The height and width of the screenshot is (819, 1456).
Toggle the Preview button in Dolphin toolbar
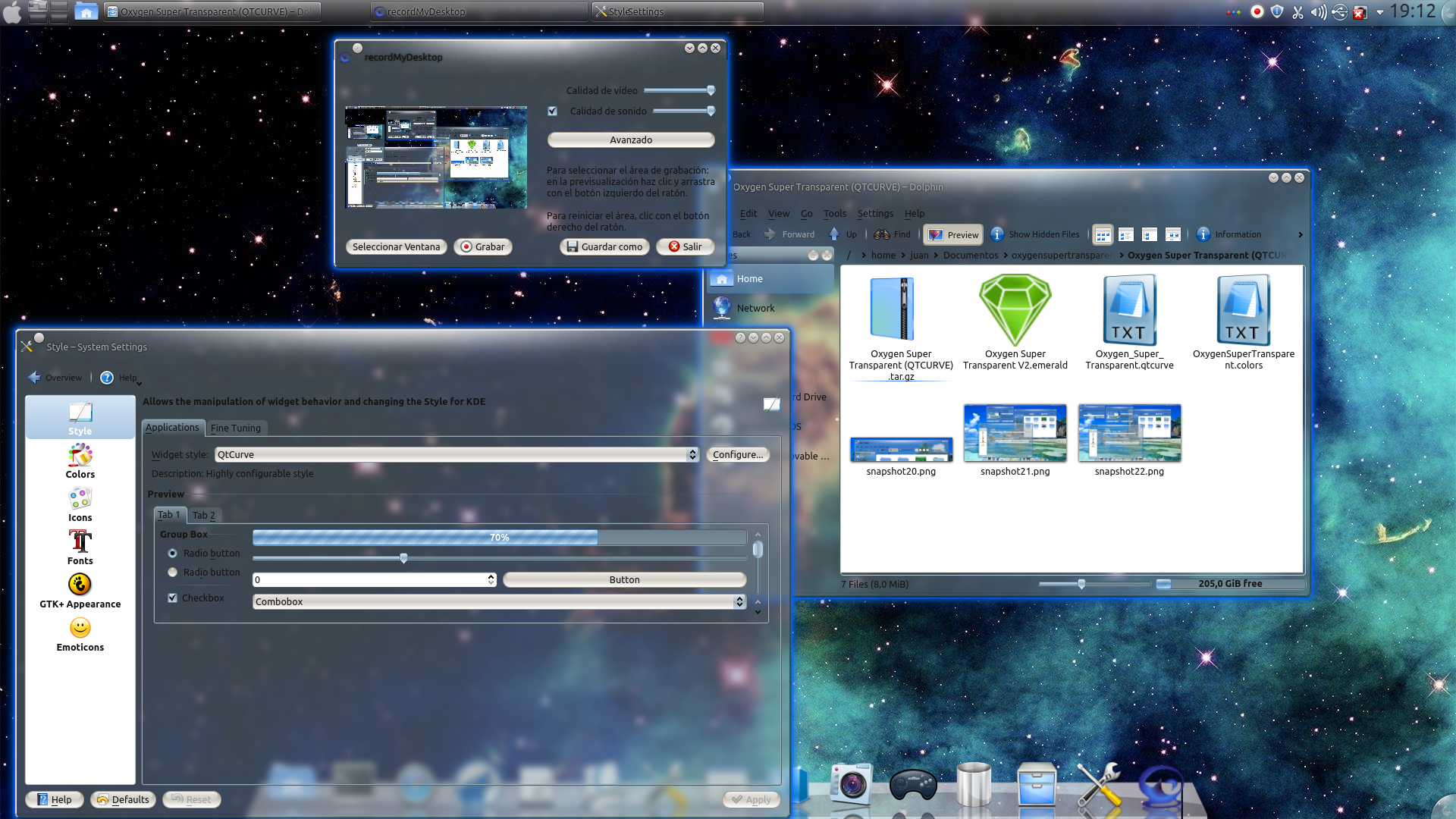pyautogui.click(x=953, y=234)
